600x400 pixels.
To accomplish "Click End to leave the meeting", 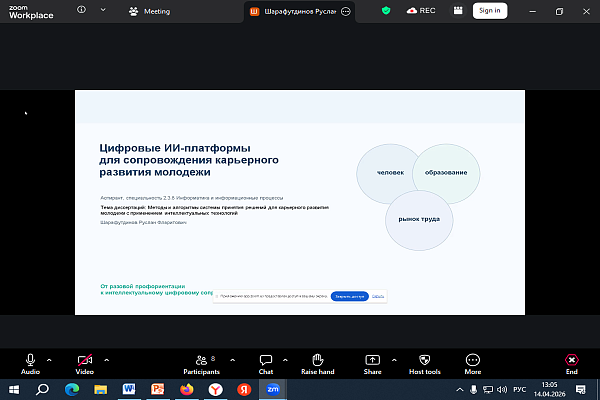I will tap(572, 360).
